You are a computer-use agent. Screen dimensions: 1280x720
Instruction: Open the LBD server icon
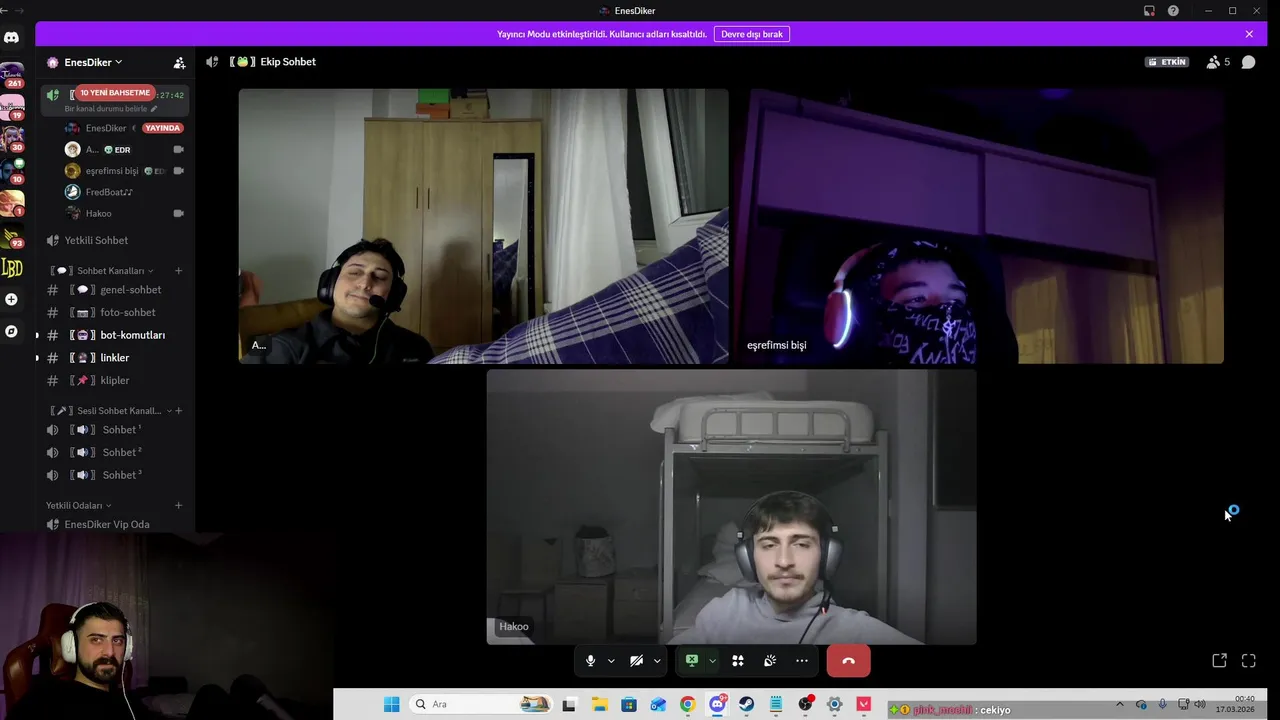(11, 268)
